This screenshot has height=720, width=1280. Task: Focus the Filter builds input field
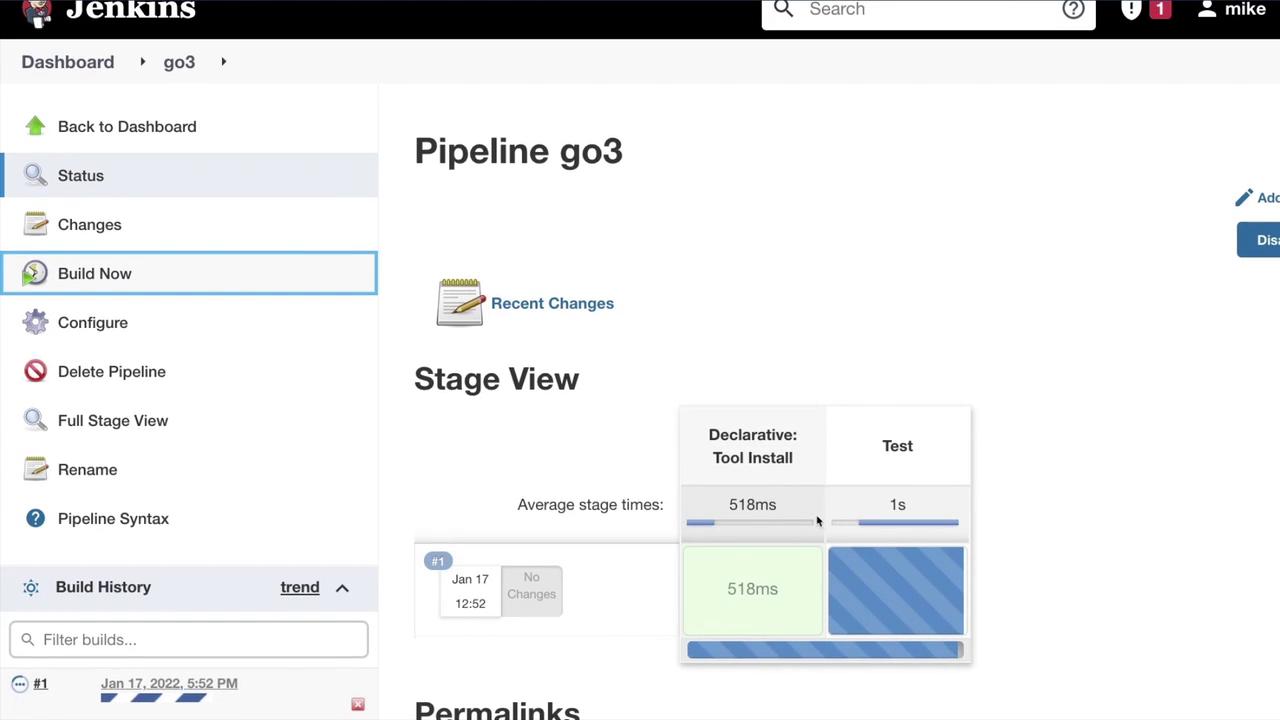pos(189,640)
